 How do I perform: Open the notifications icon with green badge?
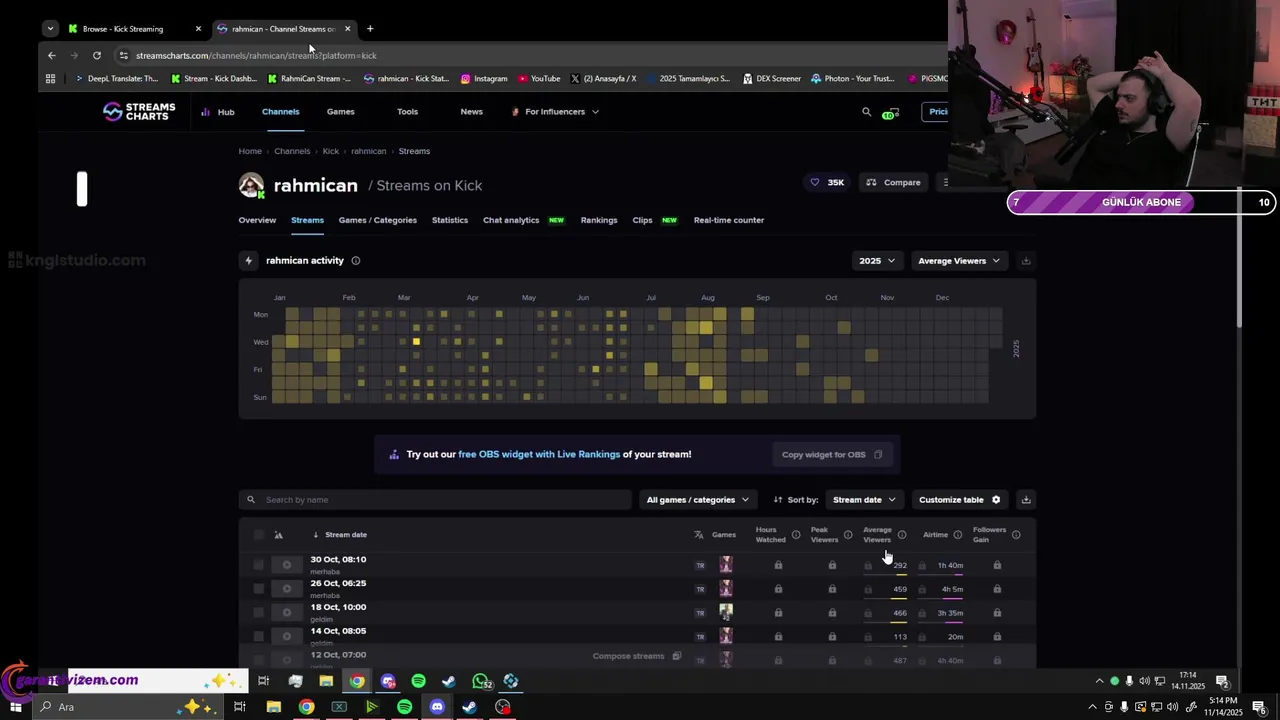890,112
